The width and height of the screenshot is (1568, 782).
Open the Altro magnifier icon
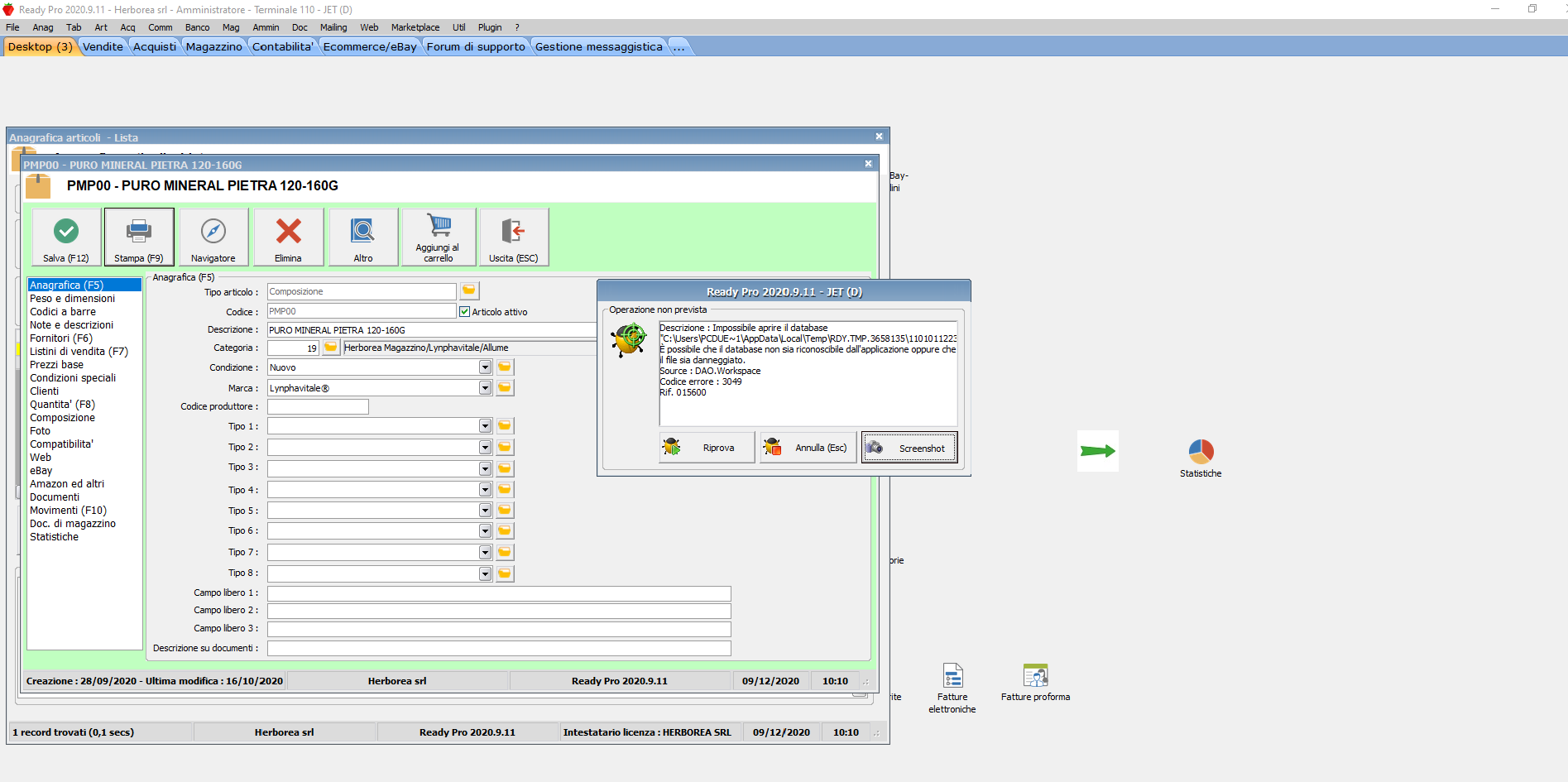pyautogui.click(x=363, y=231)
